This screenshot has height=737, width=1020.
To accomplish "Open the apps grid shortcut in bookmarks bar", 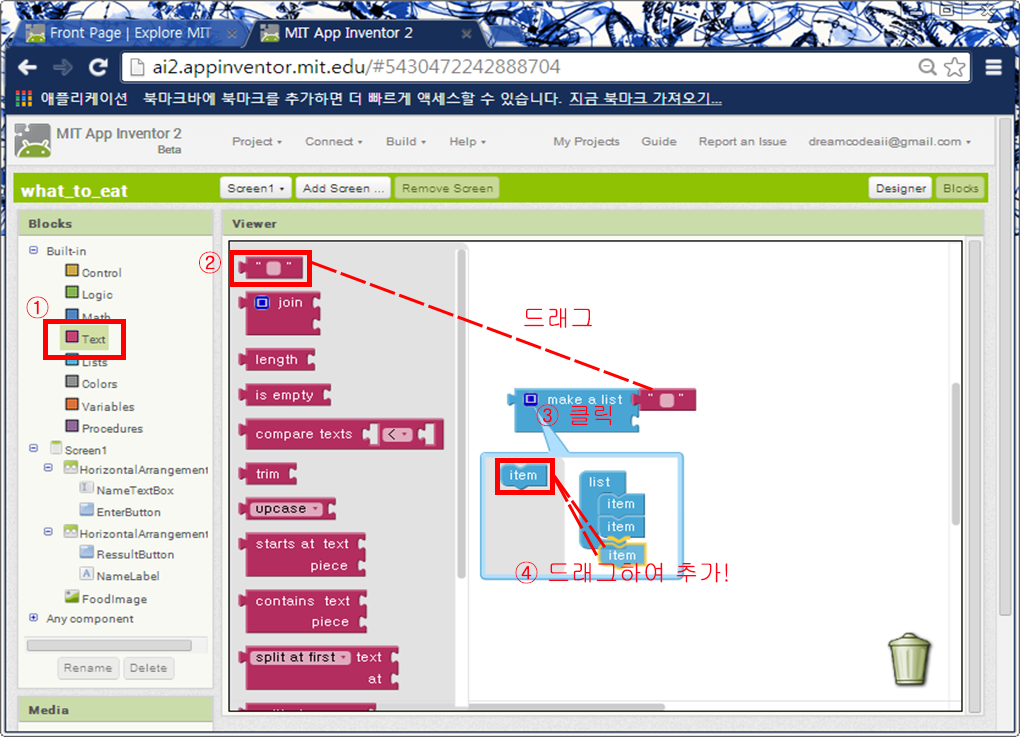I will coord(24,99).
